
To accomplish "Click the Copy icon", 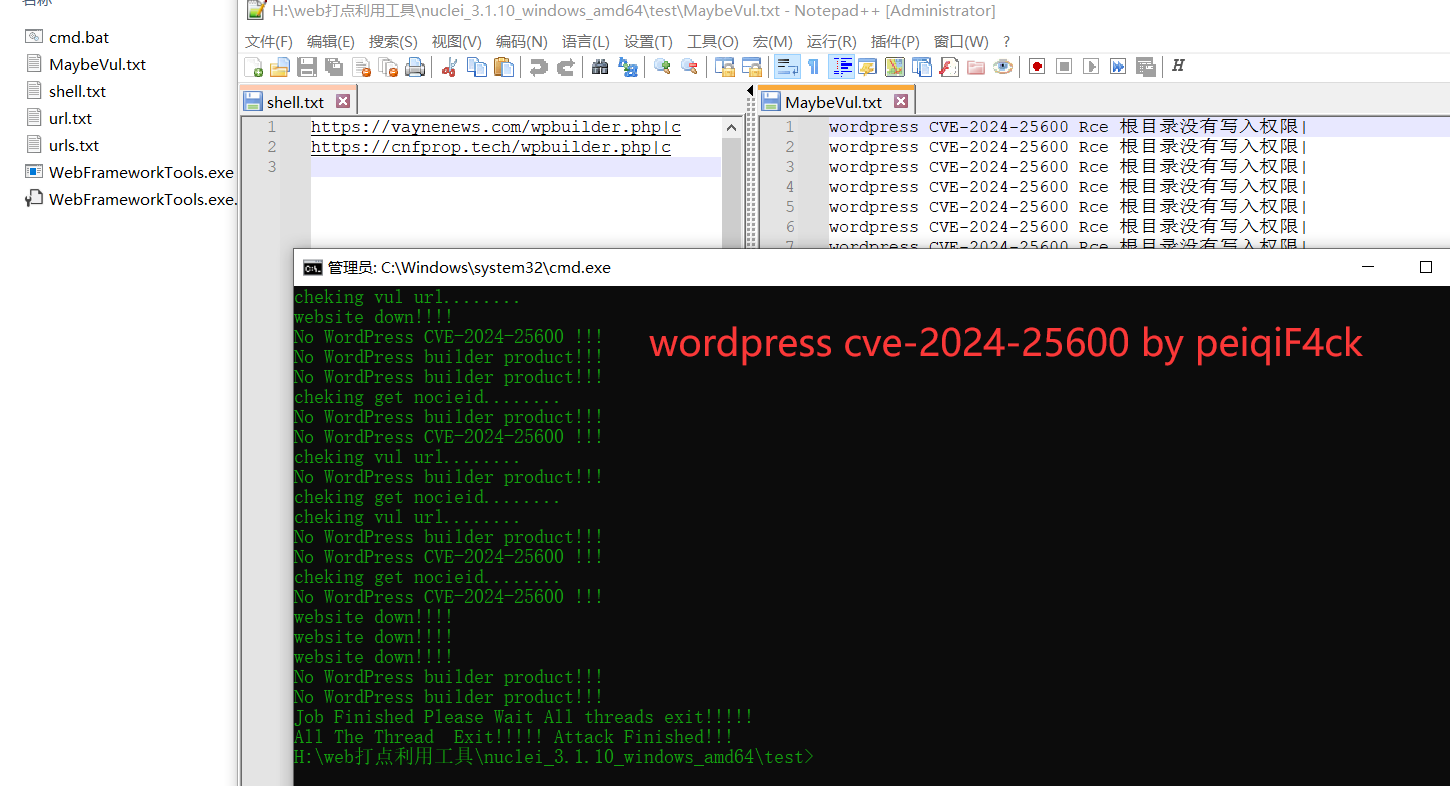I will [477, 67].
